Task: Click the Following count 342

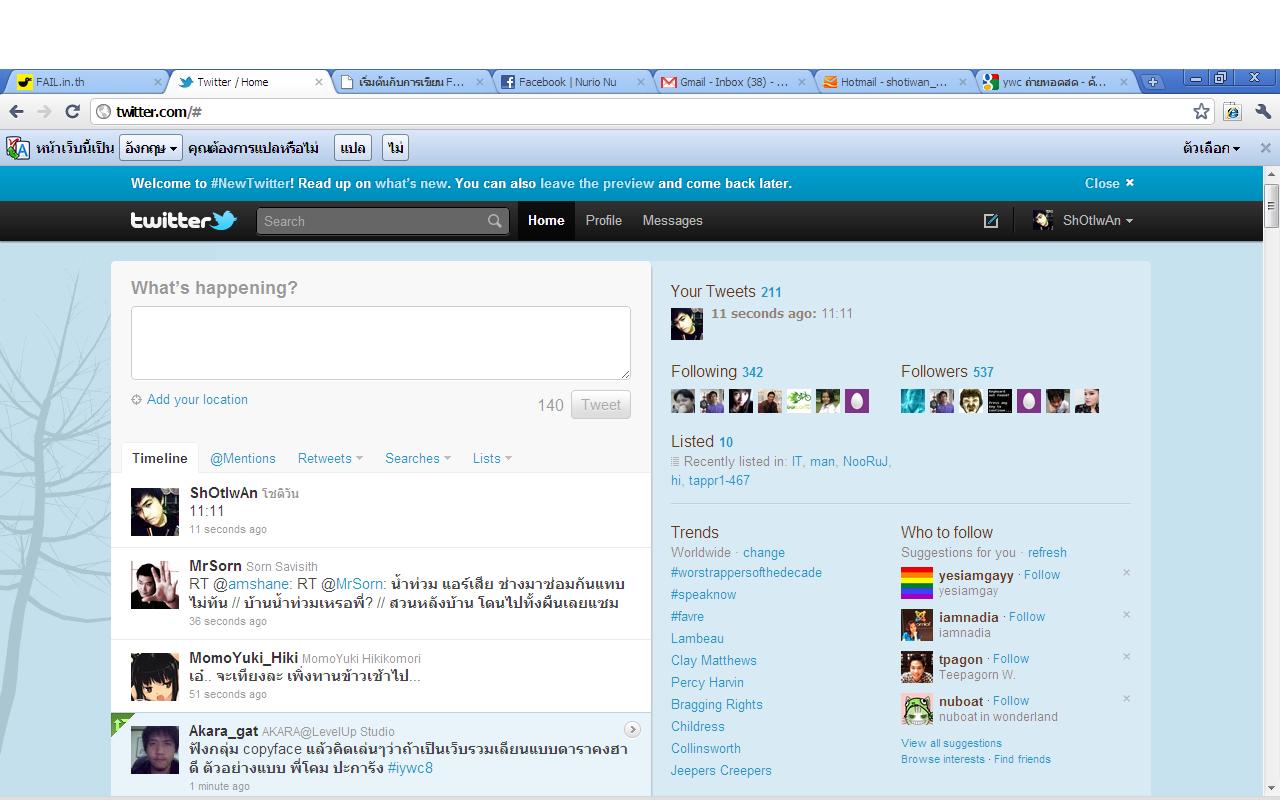Action: point(752,372)
